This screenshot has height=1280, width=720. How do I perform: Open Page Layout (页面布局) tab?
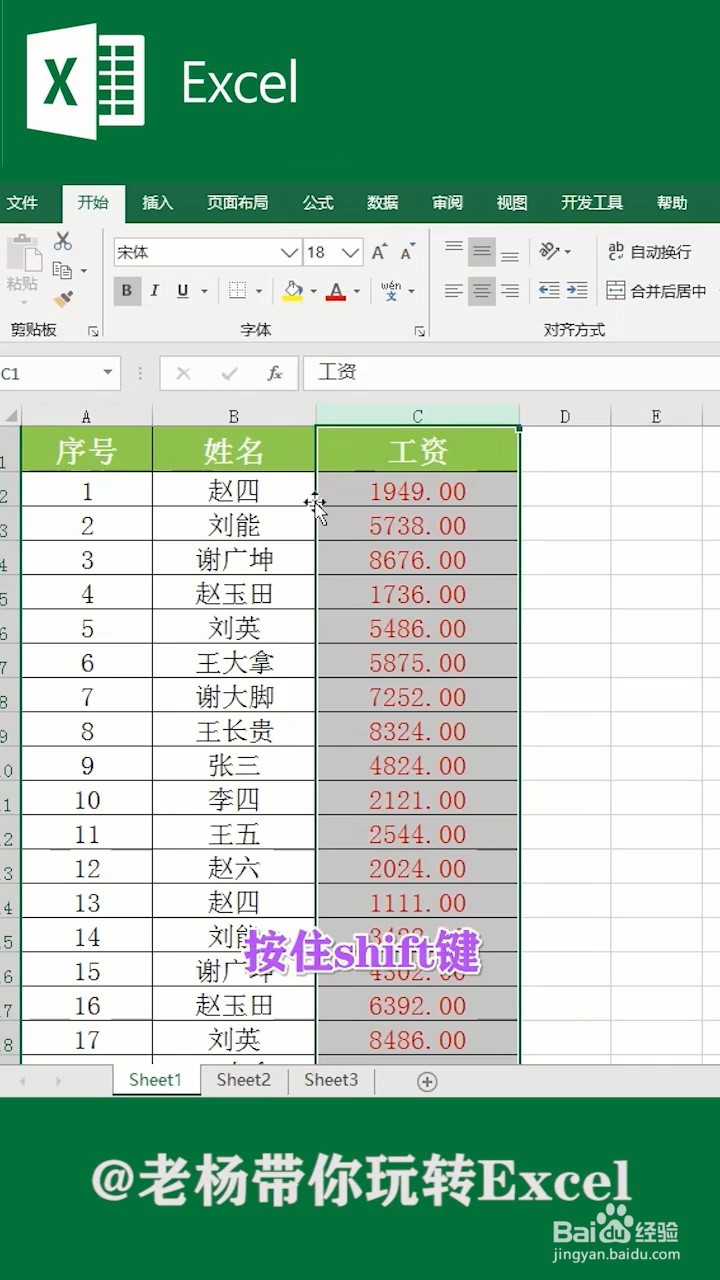click(237, 203)
